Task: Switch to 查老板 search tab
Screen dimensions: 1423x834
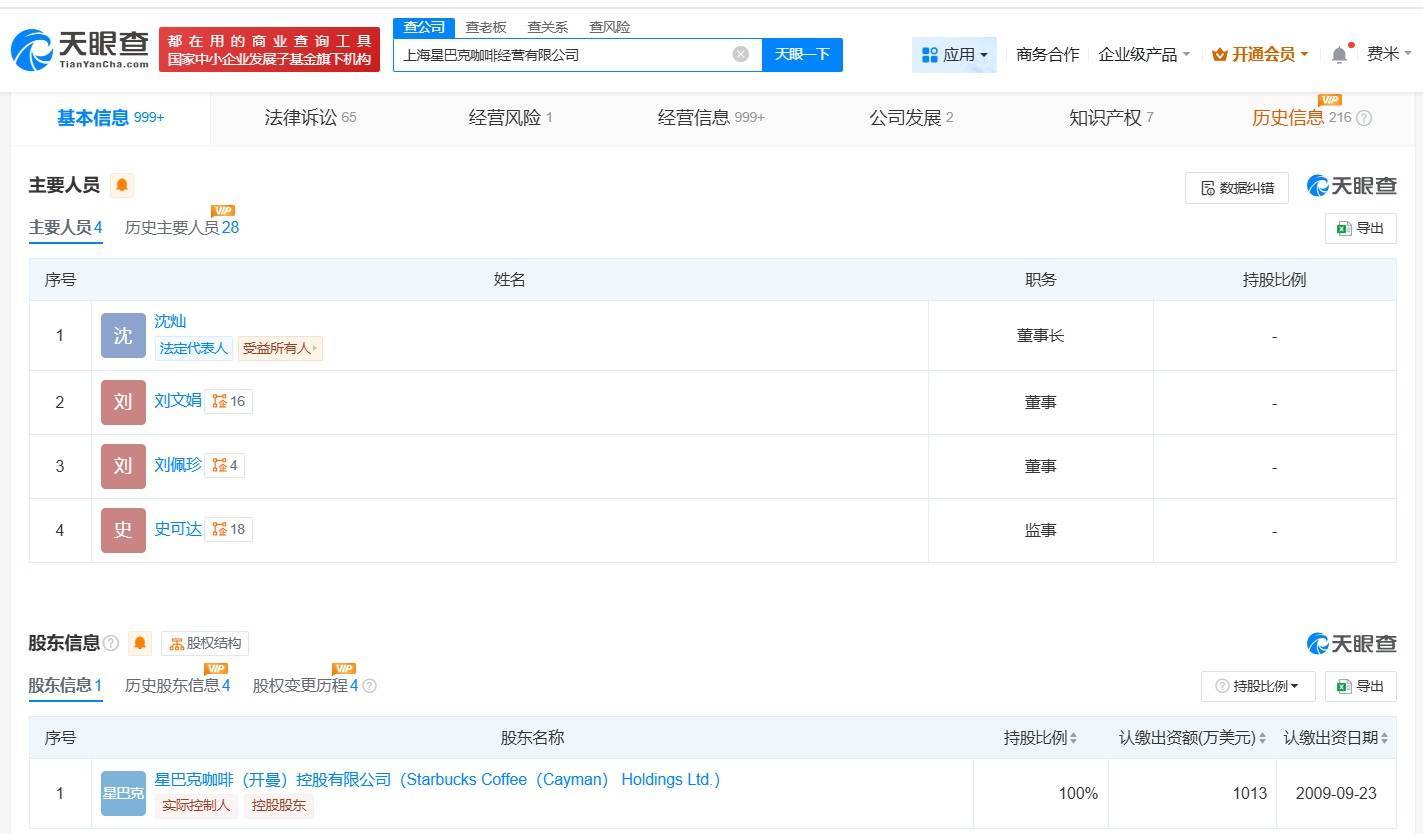Action: (486, 27)
